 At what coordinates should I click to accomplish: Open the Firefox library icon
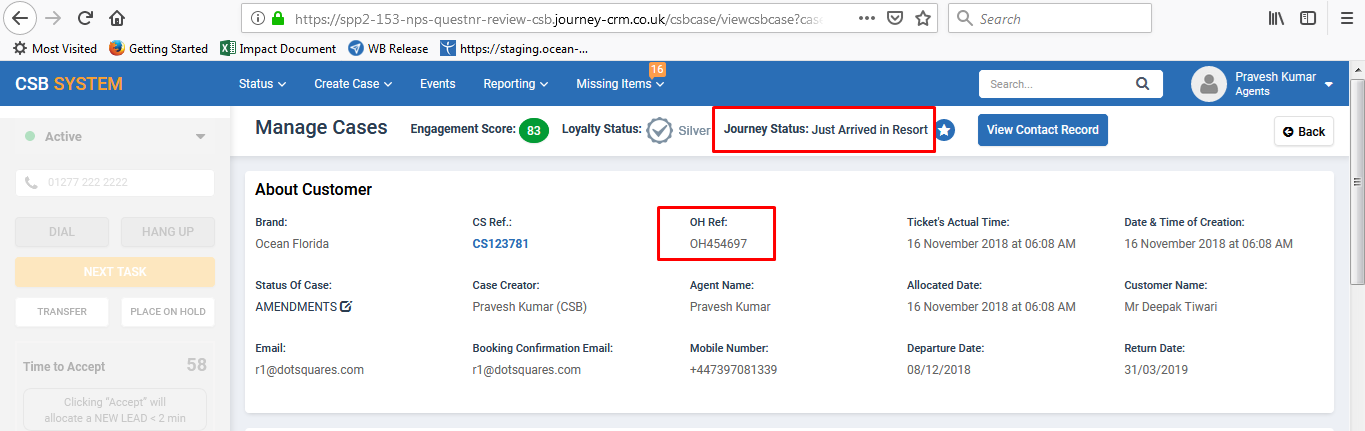tap(1276, 18)
